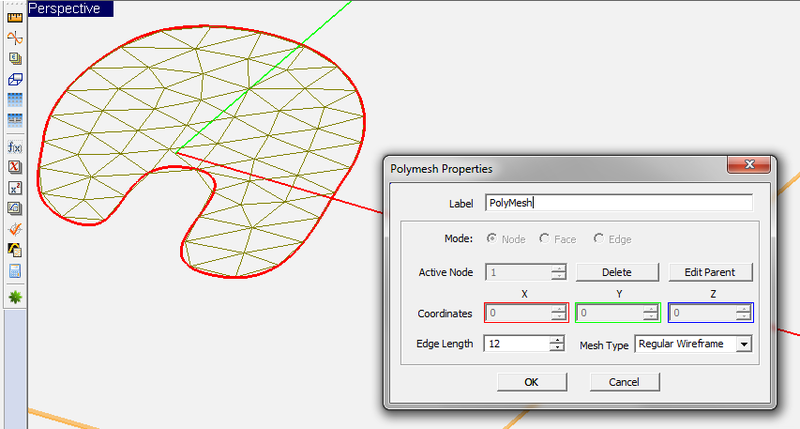This screenshot has height=429, width=800.
Task: Open the sine curve tool
Action: tap(15, 38)
